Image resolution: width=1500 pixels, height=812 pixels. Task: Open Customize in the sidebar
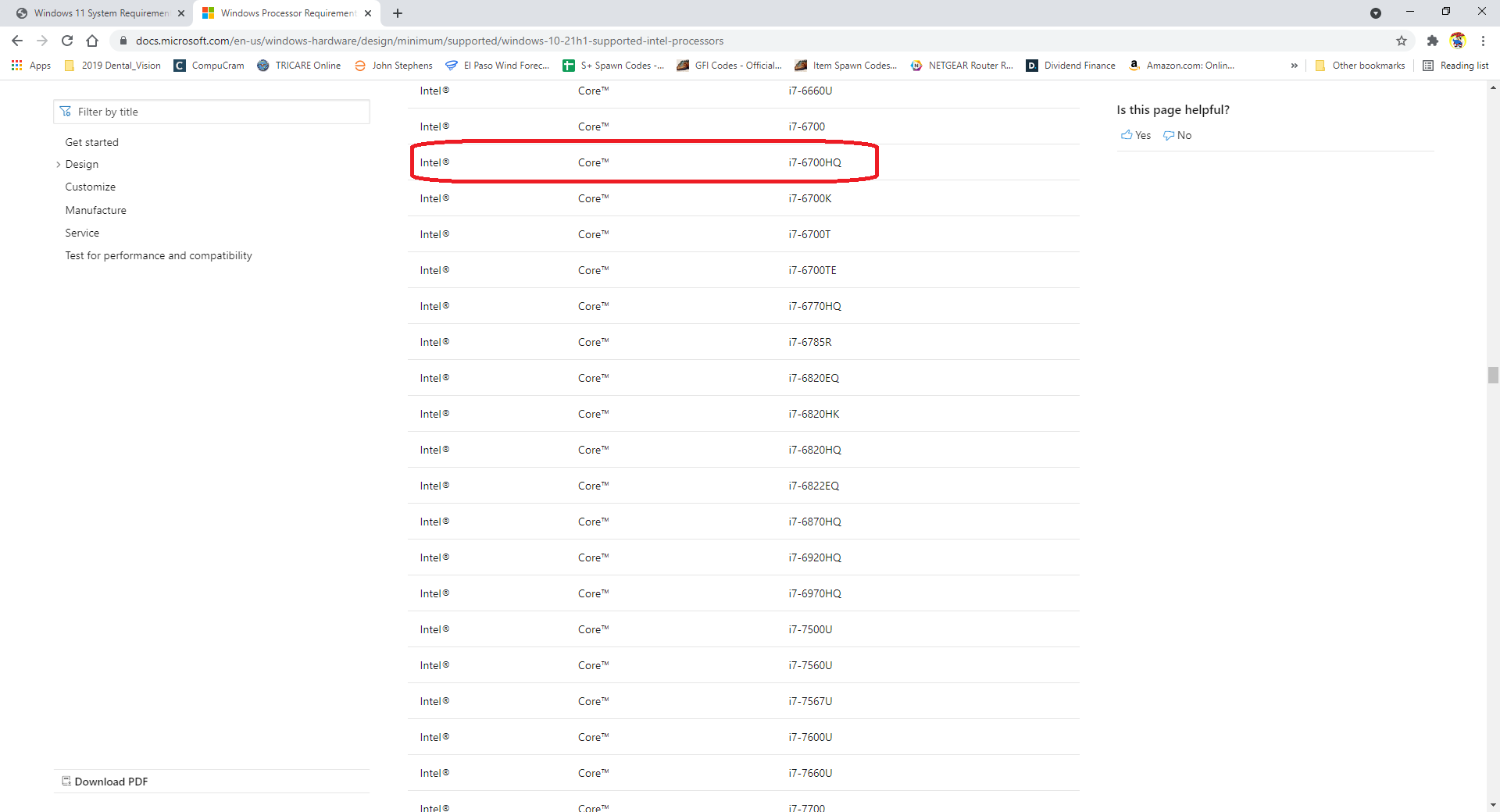tap(91, 187)
